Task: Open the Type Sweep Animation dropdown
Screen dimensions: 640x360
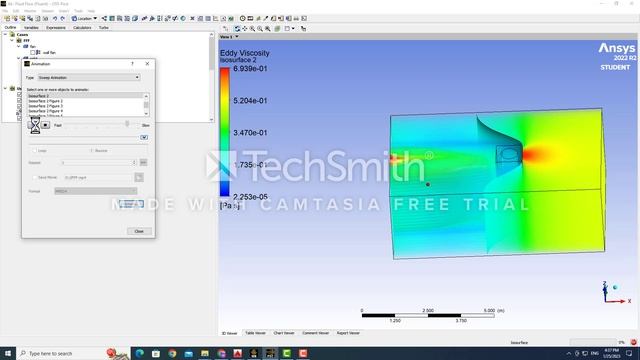Action: [89, 78]
